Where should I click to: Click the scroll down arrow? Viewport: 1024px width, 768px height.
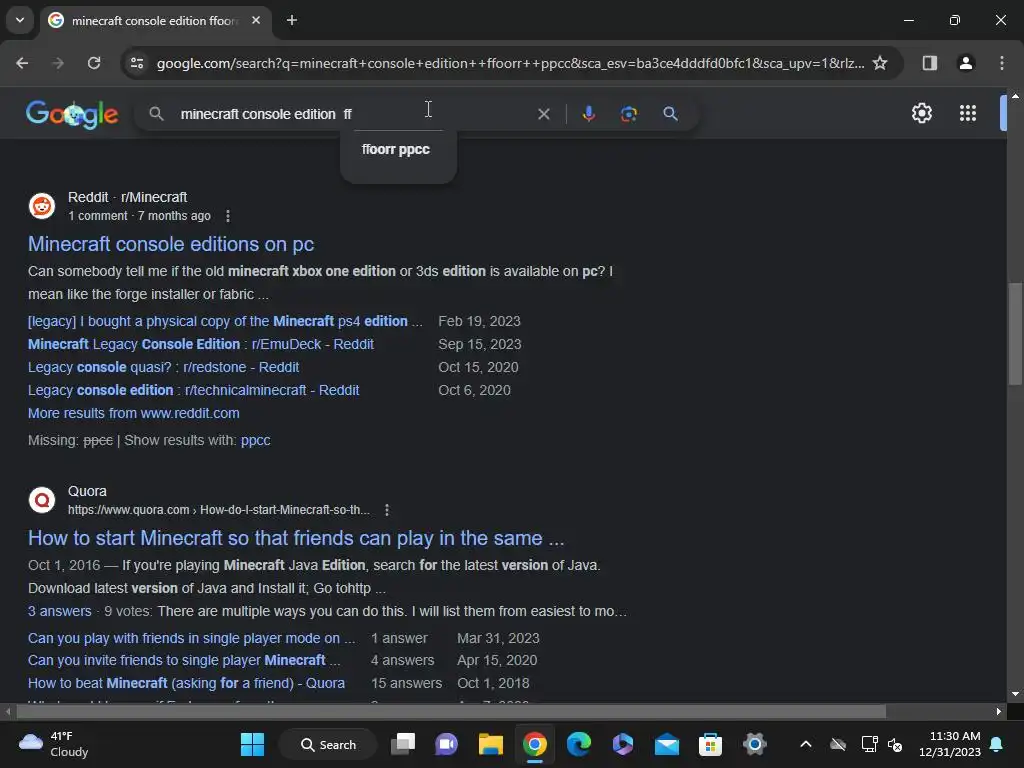pyautogui.click(x=1015, y=694)
